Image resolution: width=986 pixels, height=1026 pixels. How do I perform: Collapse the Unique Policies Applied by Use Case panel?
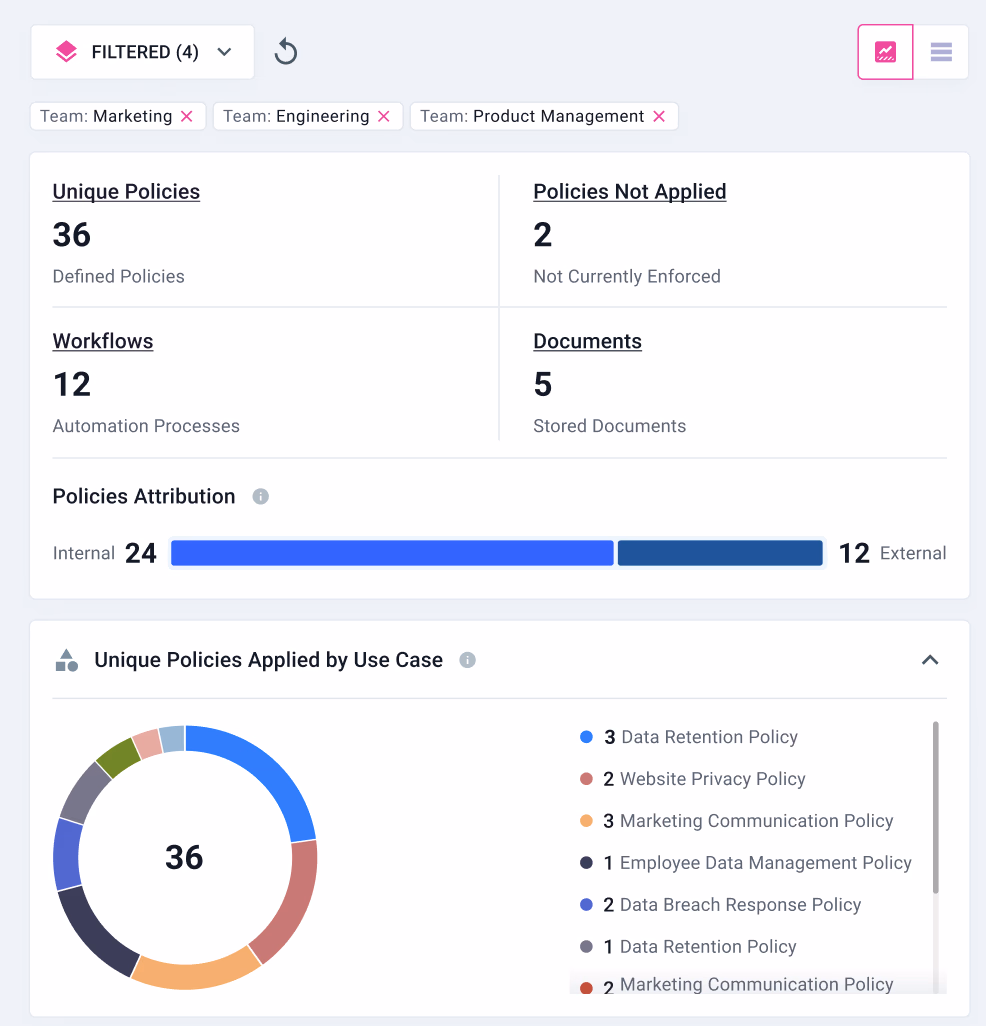point(930,660)
